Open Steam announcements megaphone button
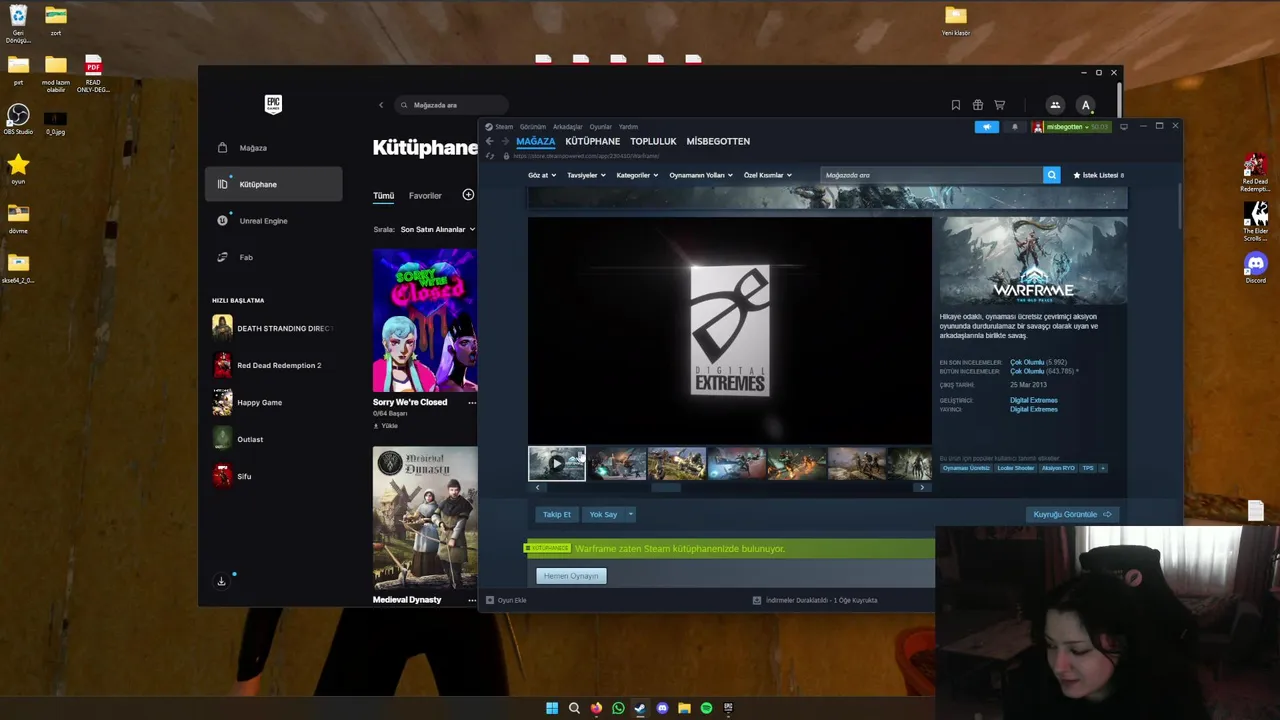The height and width of the screenshot is (720, 1280). click(x=987, y=127)
